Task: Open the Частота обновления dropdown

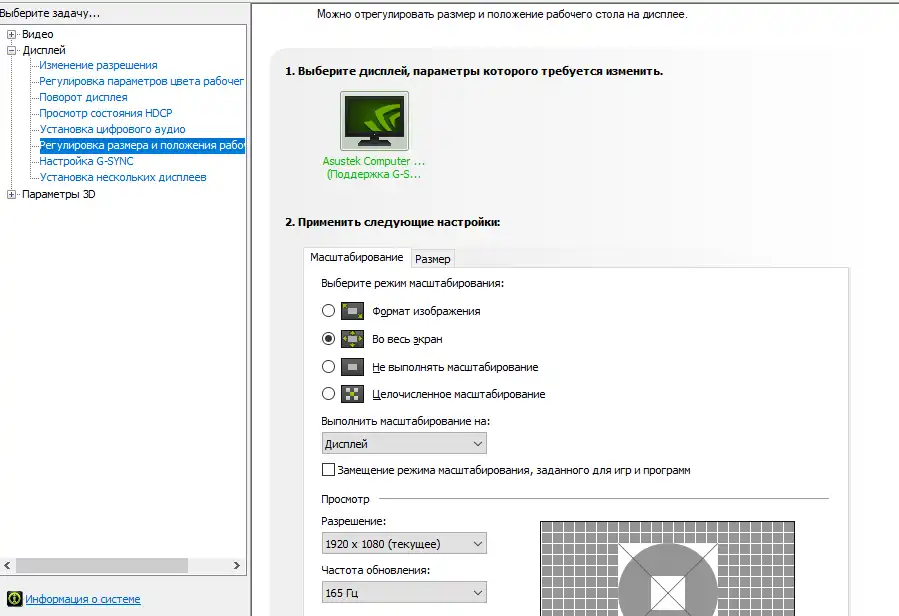Action: [x=404, y=593]
